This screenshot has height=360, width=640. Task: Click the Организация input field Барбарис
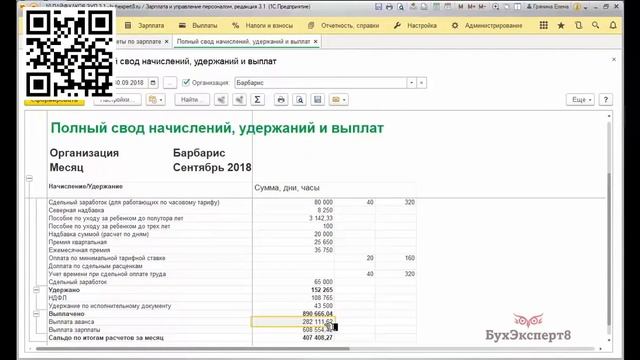pos(320,82)
